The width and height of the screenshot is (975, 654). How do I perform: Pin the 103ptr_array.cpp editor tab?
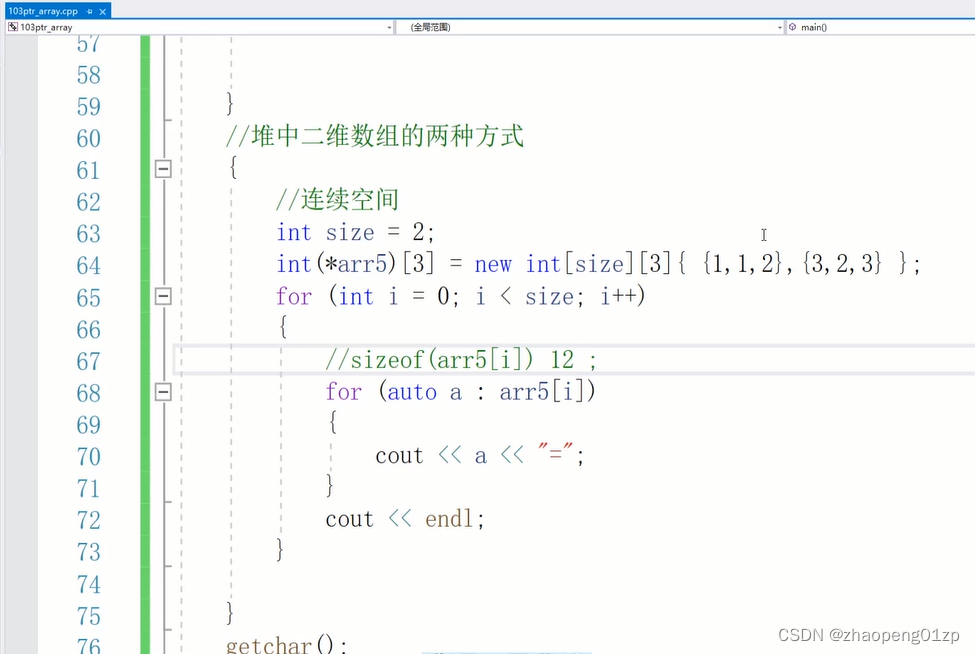pos(91,11)
